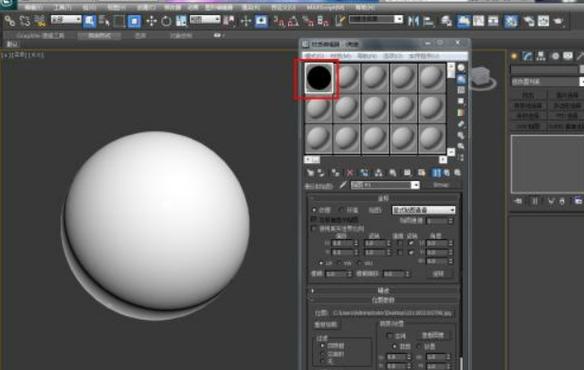This screenshot has height=370, width=584.
Task: Click the Pin Stack icon
Action: 518,201
